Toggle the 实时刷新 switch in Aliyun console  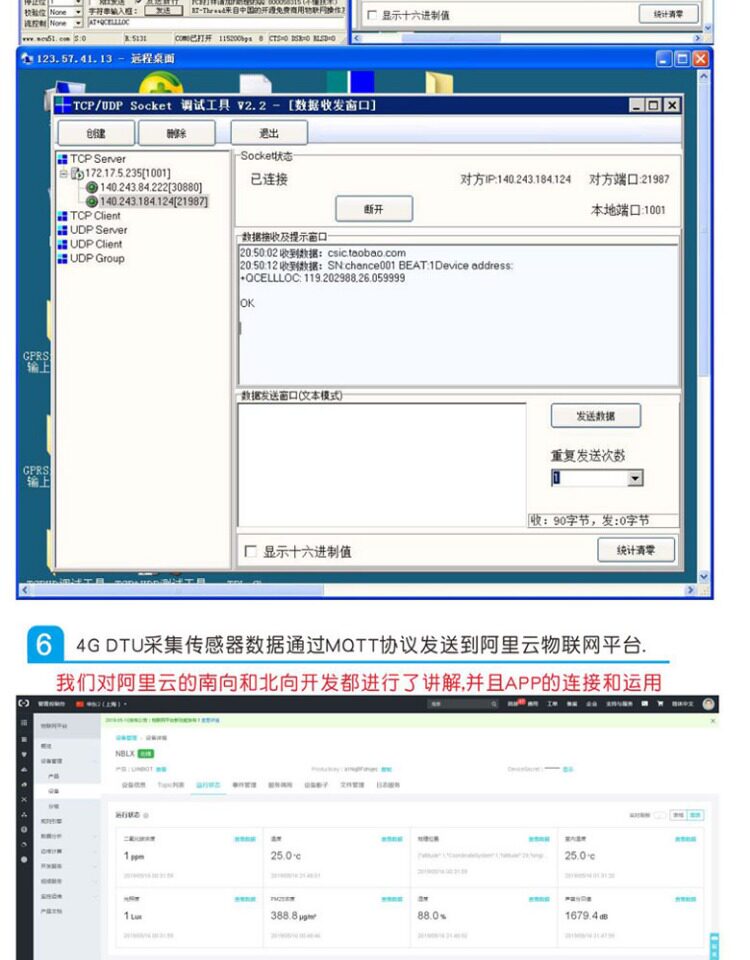pyautogui.click(x=660, y=815)
